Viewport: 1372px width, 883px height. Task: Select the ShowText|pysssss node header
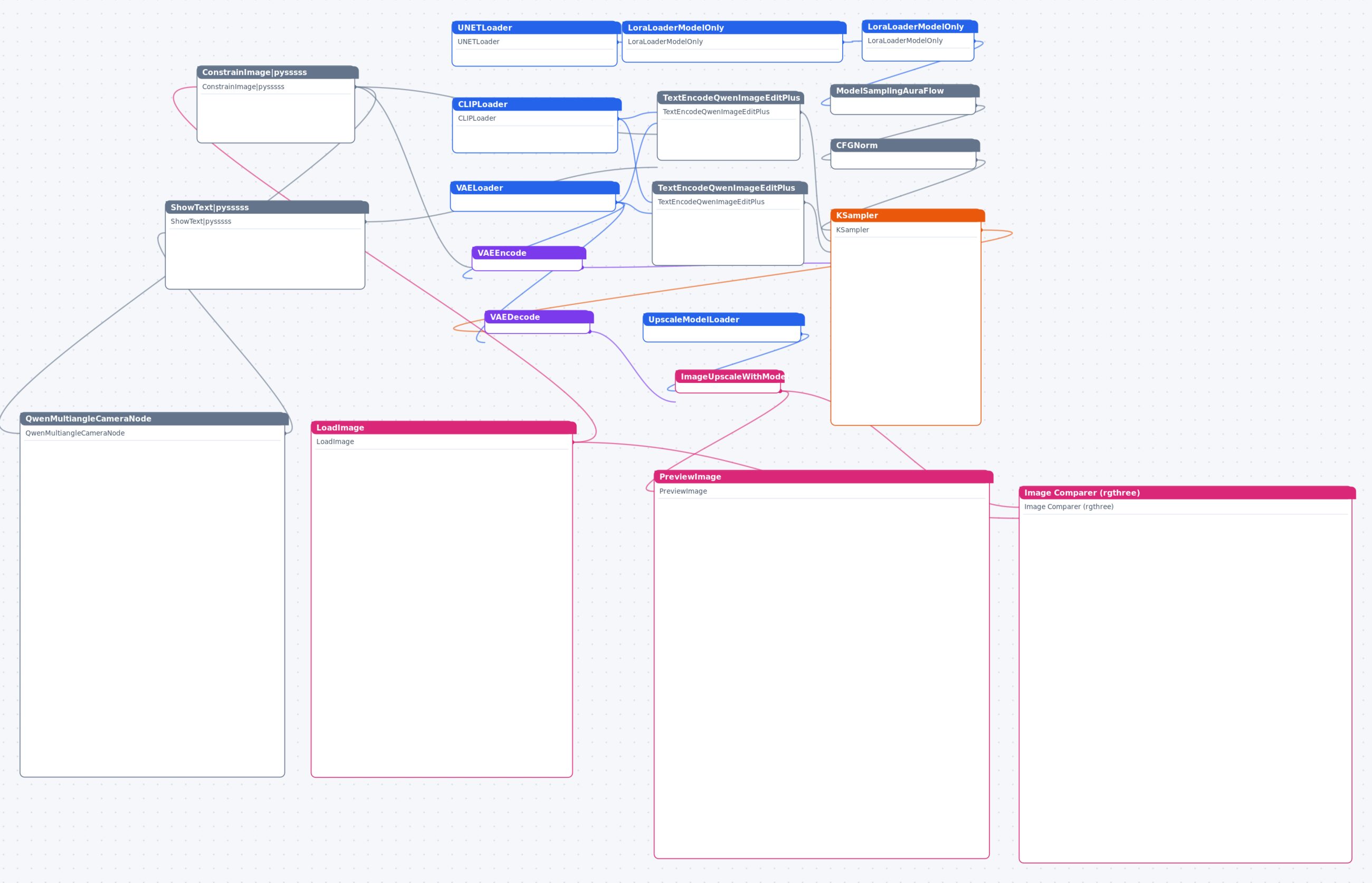pyautogui.click(x=266, y=207)
